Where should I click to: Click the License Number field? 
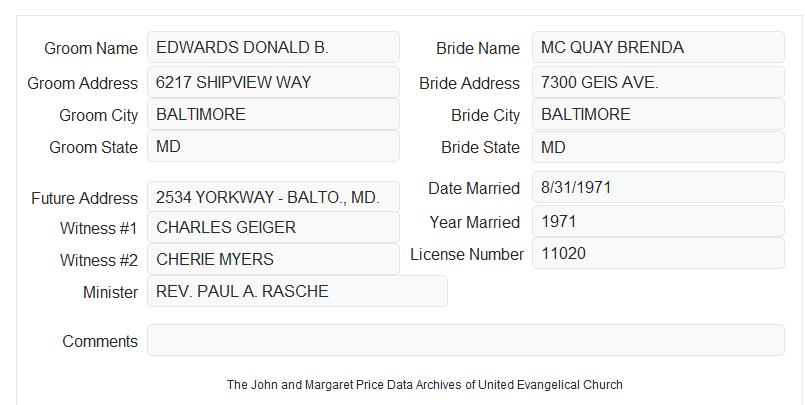tap(658, 253)
